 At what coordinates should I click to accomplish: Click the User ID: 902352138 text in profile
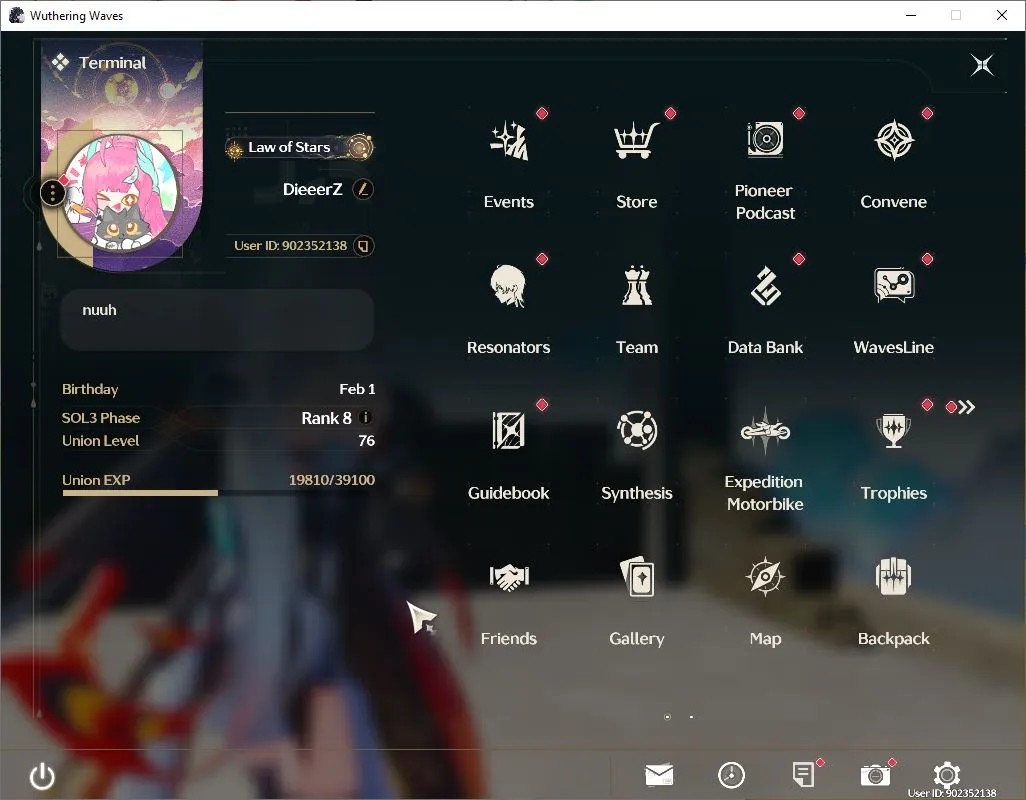pos(291,246)
